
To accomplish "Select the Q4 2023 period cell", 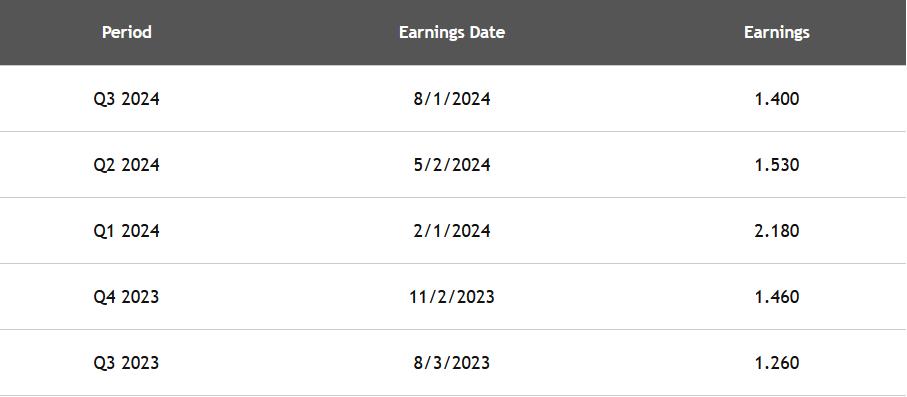I will (127, 297).
